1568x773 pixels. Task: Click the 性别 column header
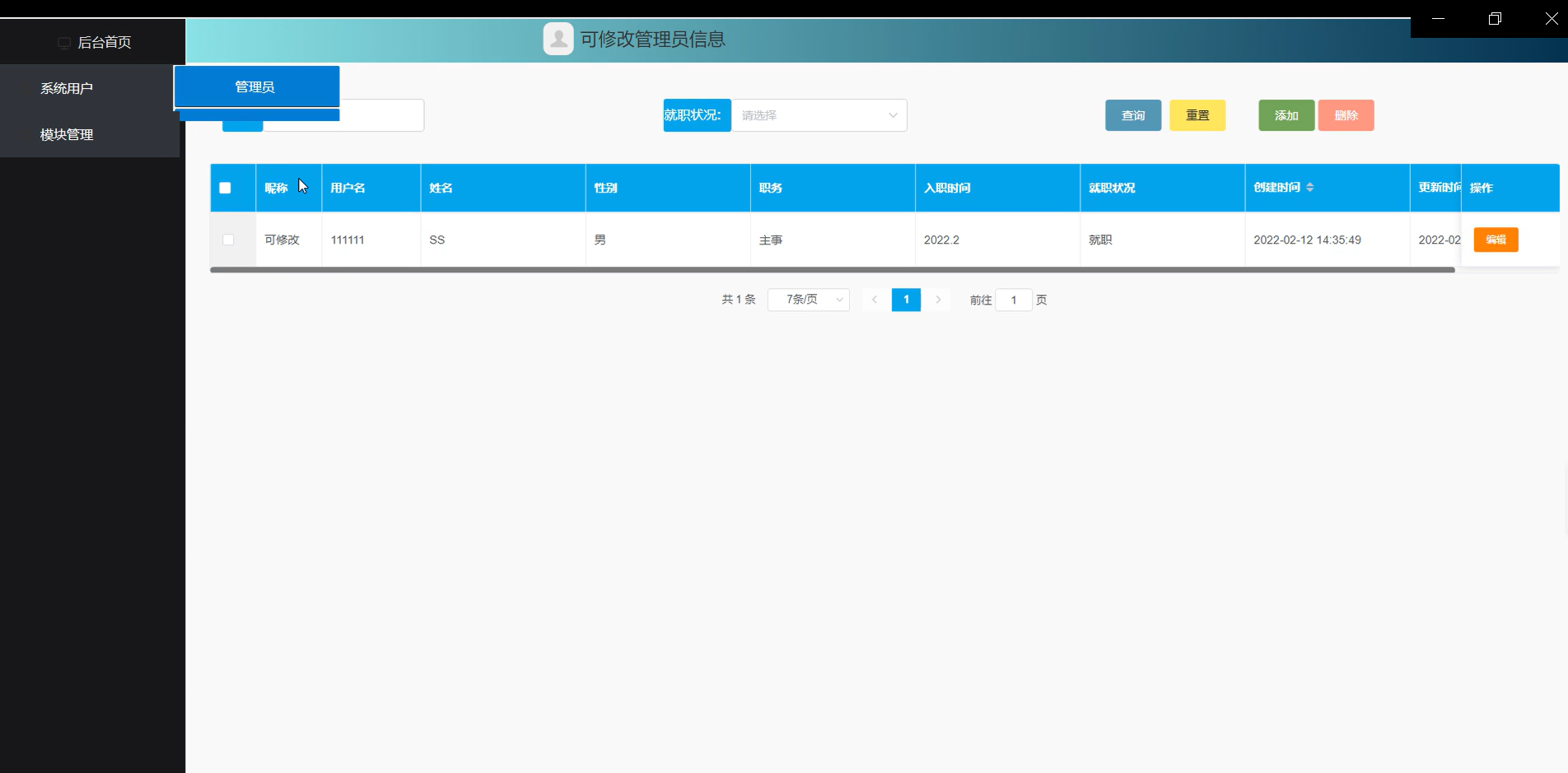[x=667, y=188]
